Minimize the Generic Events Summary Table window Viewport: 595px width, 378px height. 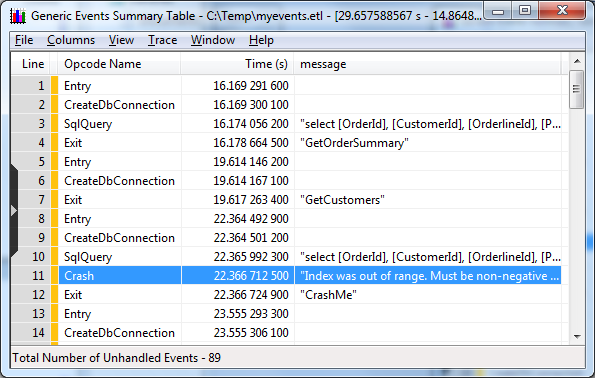click(x=498, y=11)
